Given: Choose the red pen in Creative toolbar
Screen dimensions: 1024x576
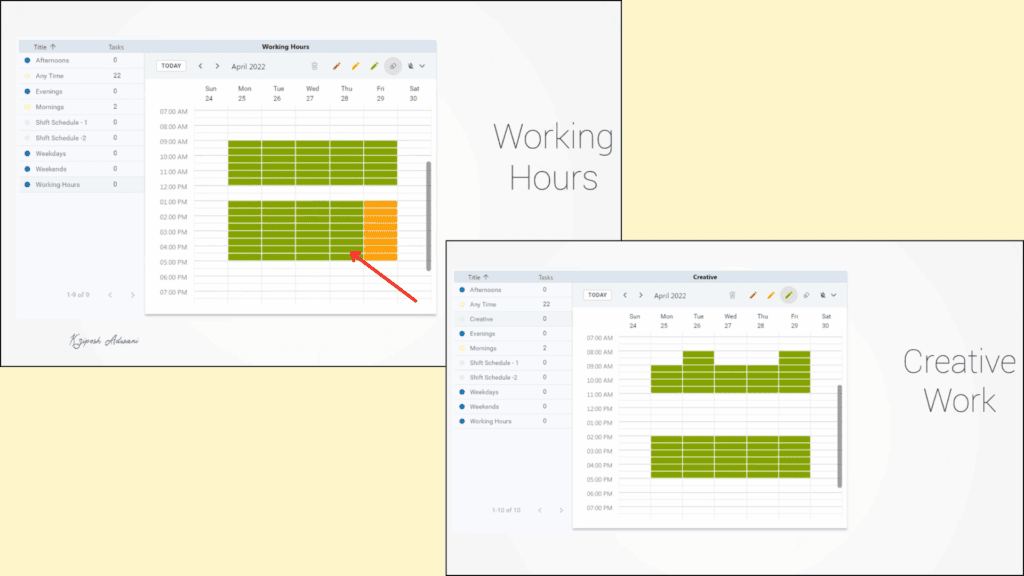Looking at the screenshot, I should click(752, 295).
